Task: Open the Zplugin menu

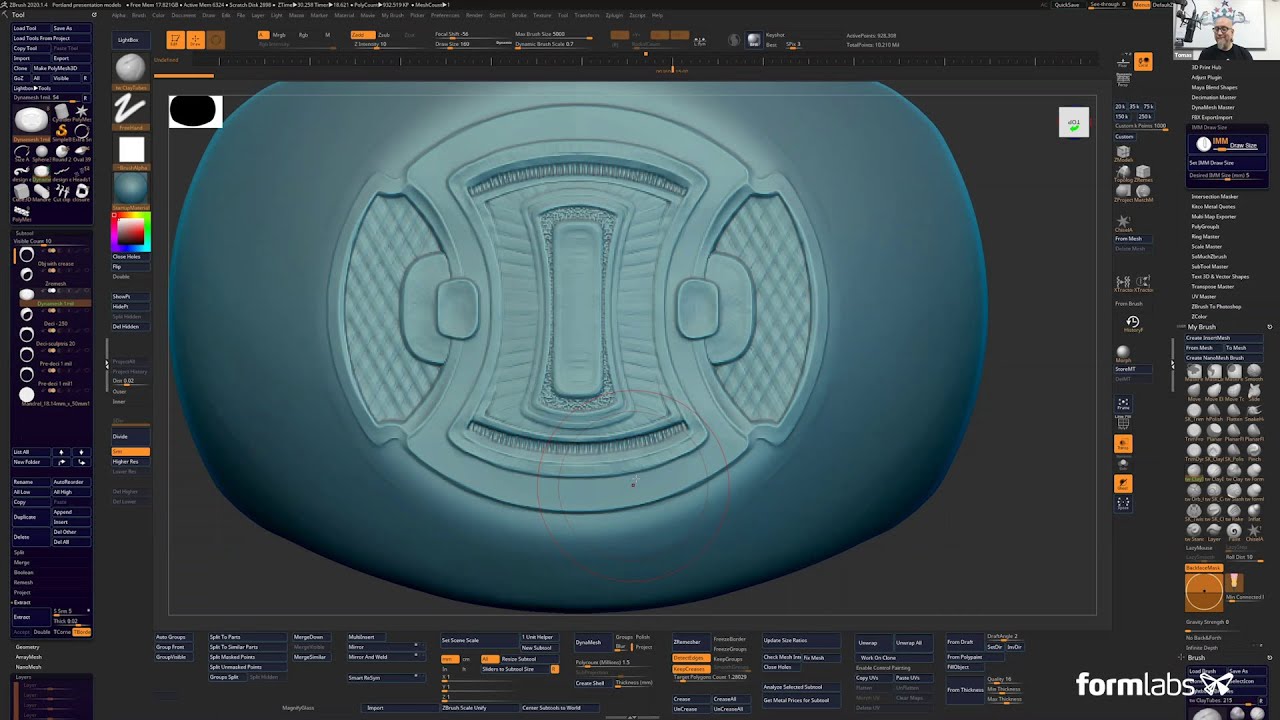Action: coord(614,15)
